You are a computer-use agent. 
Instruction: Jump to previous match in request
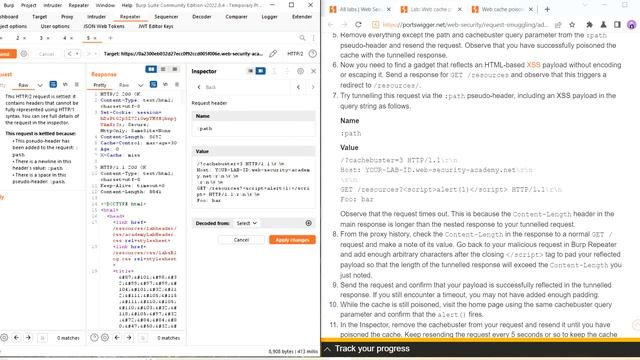click(x=16, y=338)
